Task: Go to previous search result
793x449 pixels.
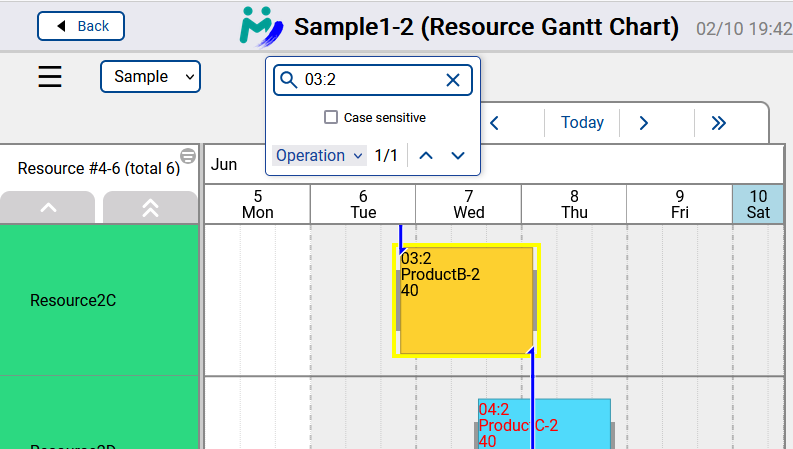Action: pyautogui.click(x=426, y=155)
